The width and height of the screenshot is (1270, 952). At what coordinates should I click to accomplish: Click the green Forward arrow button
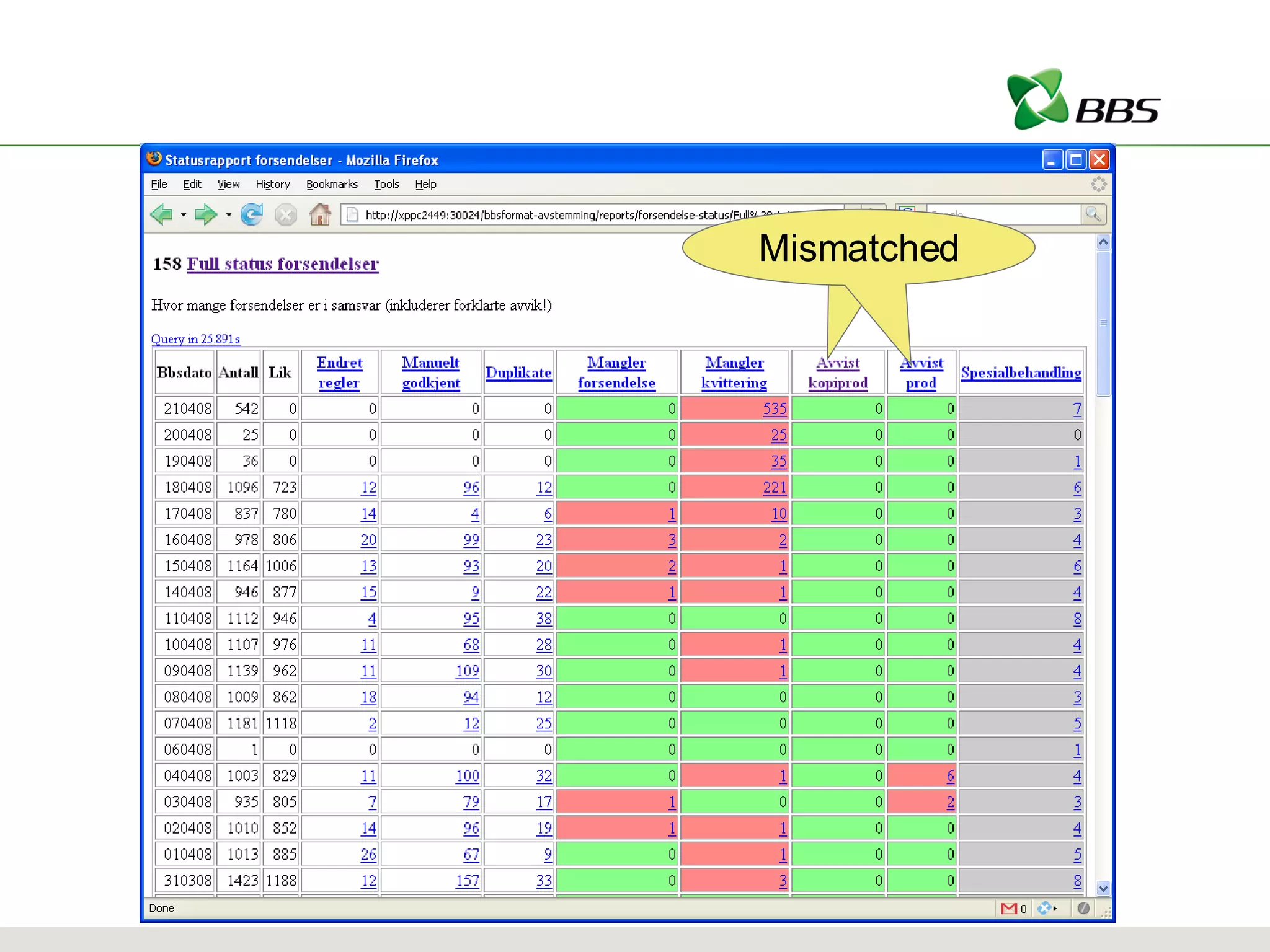point(205,215)
